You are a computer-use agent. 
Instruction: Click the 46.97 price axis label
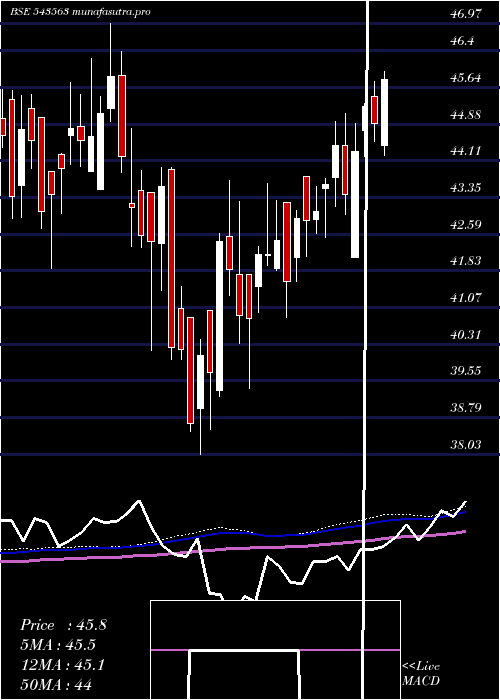tap(466, 14)
